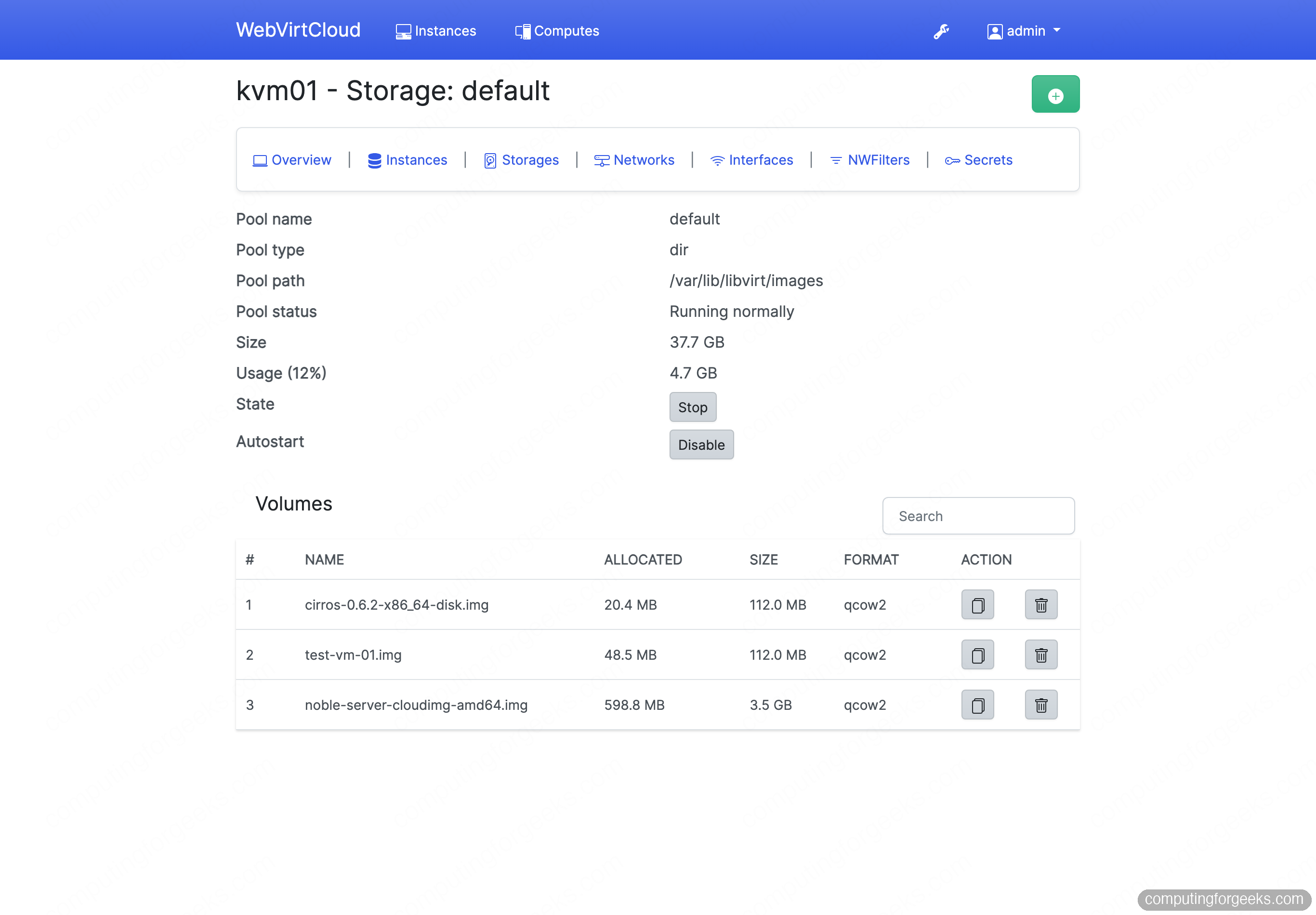This screenshot has width=1316, height=915.
Task: Select volume name cirros-0.6.2-x86_64-disk.img
Action: [x=396, y=604]
